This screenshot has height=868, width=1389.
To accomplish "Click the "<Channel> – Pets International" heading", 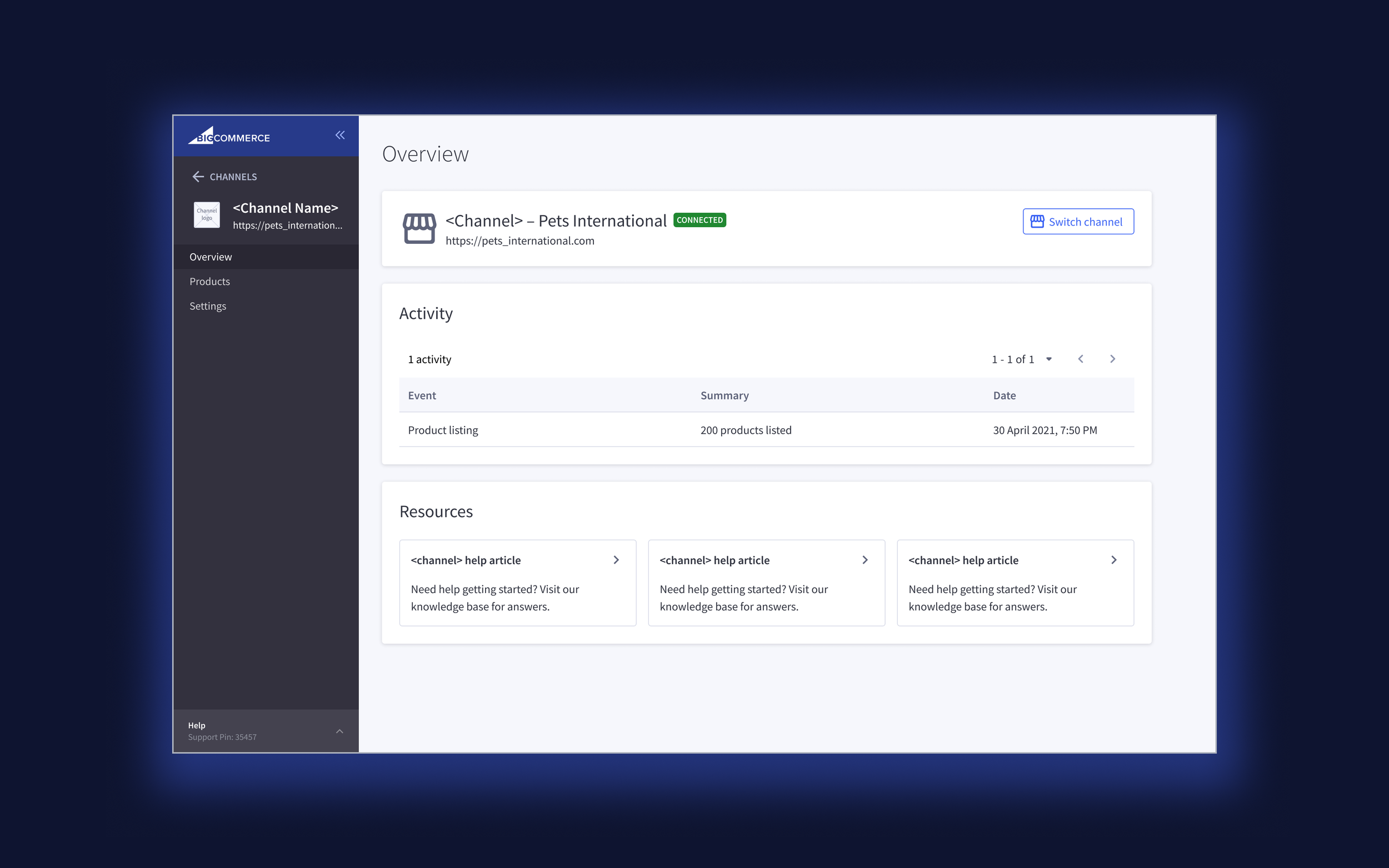I will coord(556,220).
